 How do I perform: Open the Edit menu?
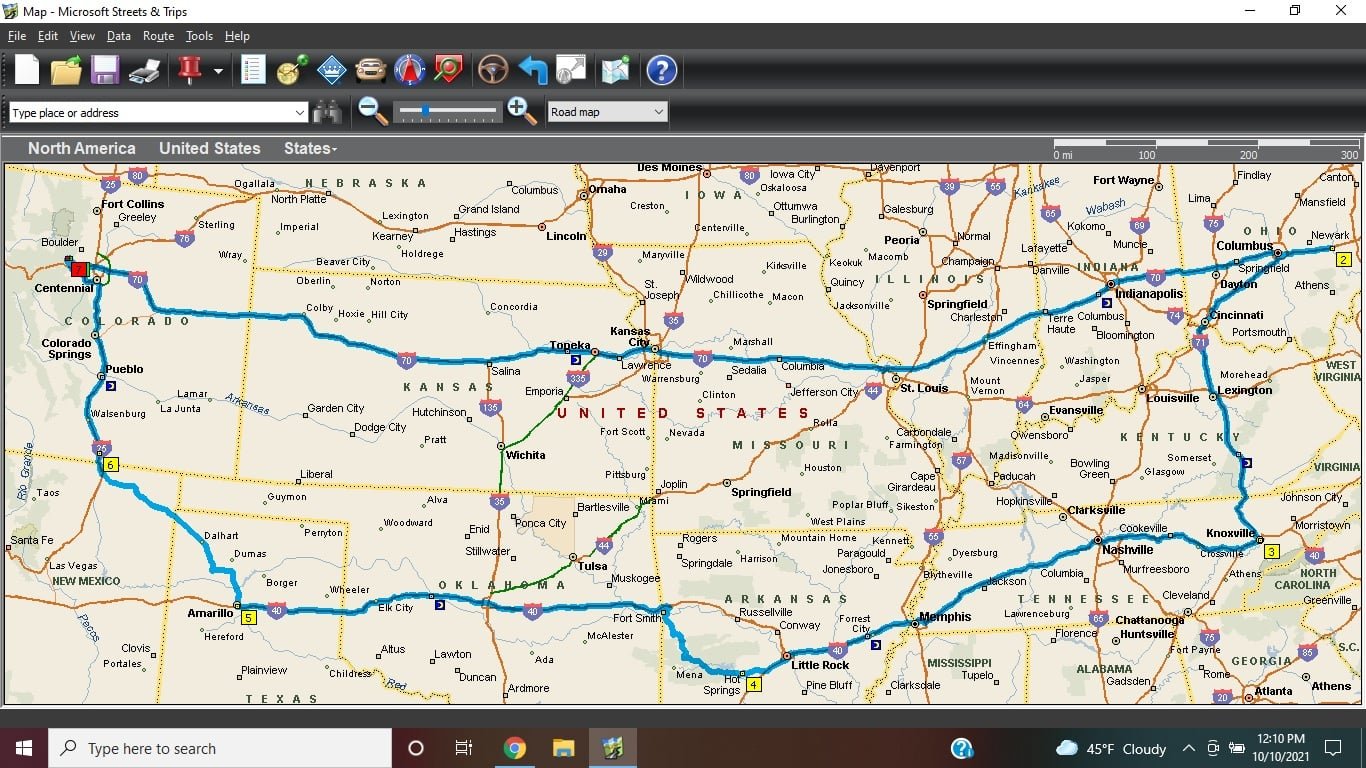(48, 36)
